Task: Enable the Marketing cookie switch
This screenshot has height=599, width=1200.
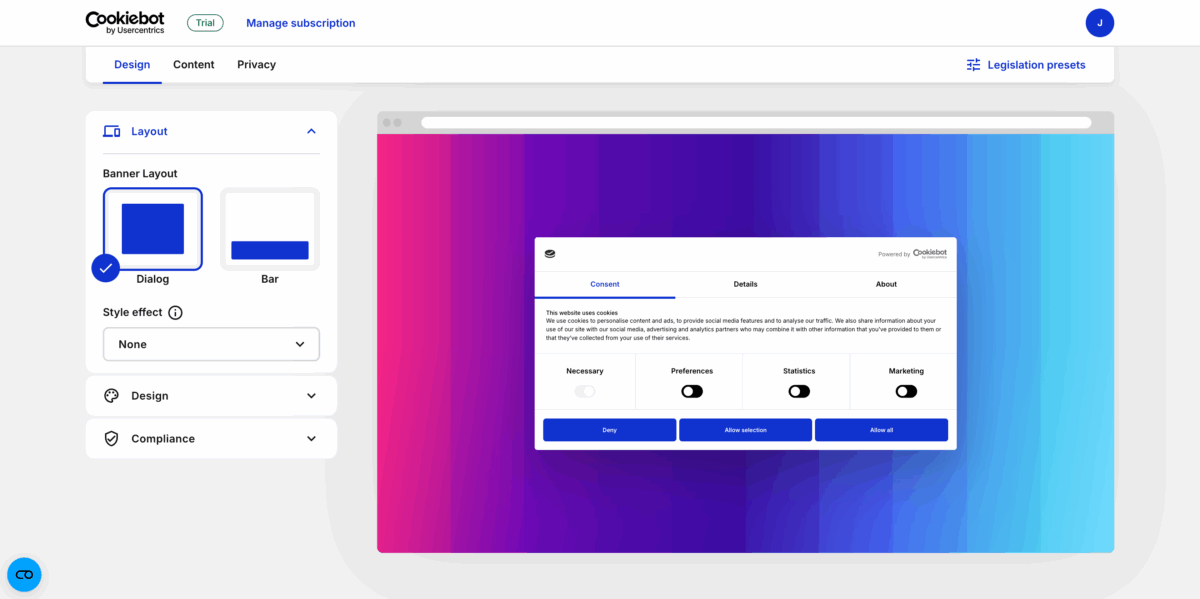Action: (906, 391)
